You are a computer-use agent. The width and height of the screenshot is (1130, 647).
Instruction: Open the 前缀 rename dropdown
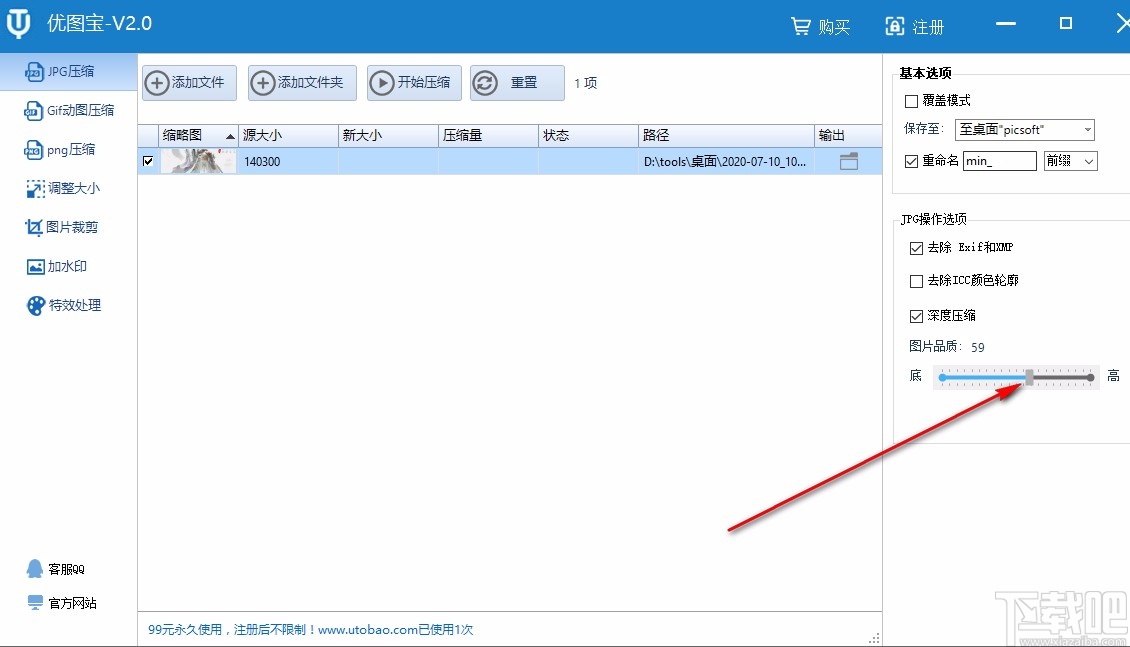pos(1070,160)
